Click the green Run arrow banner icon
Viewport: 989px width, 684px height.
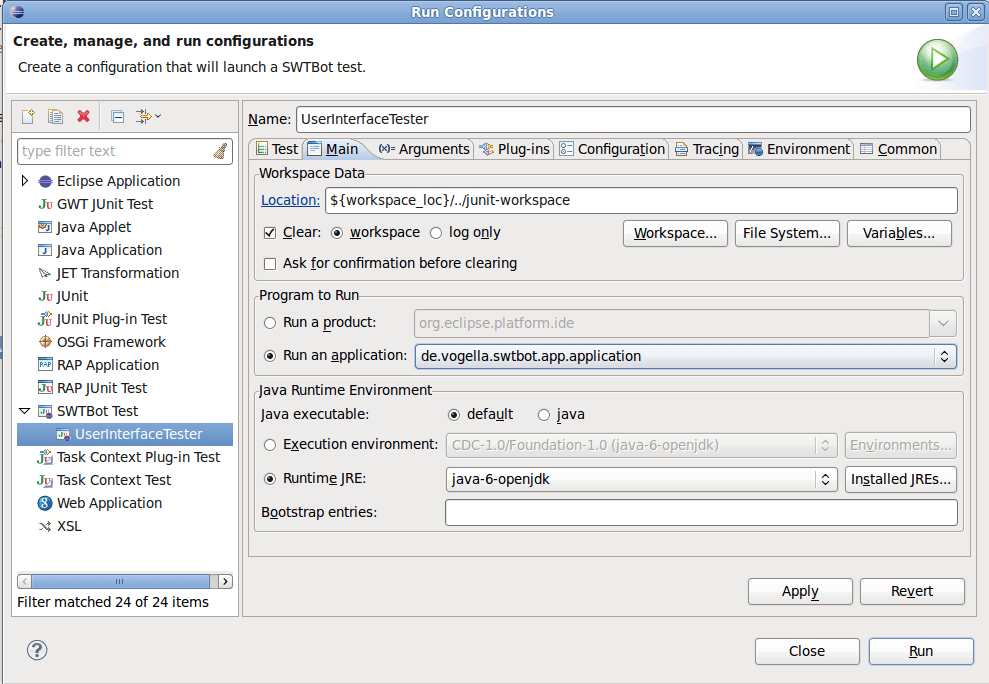click(937, 60)
